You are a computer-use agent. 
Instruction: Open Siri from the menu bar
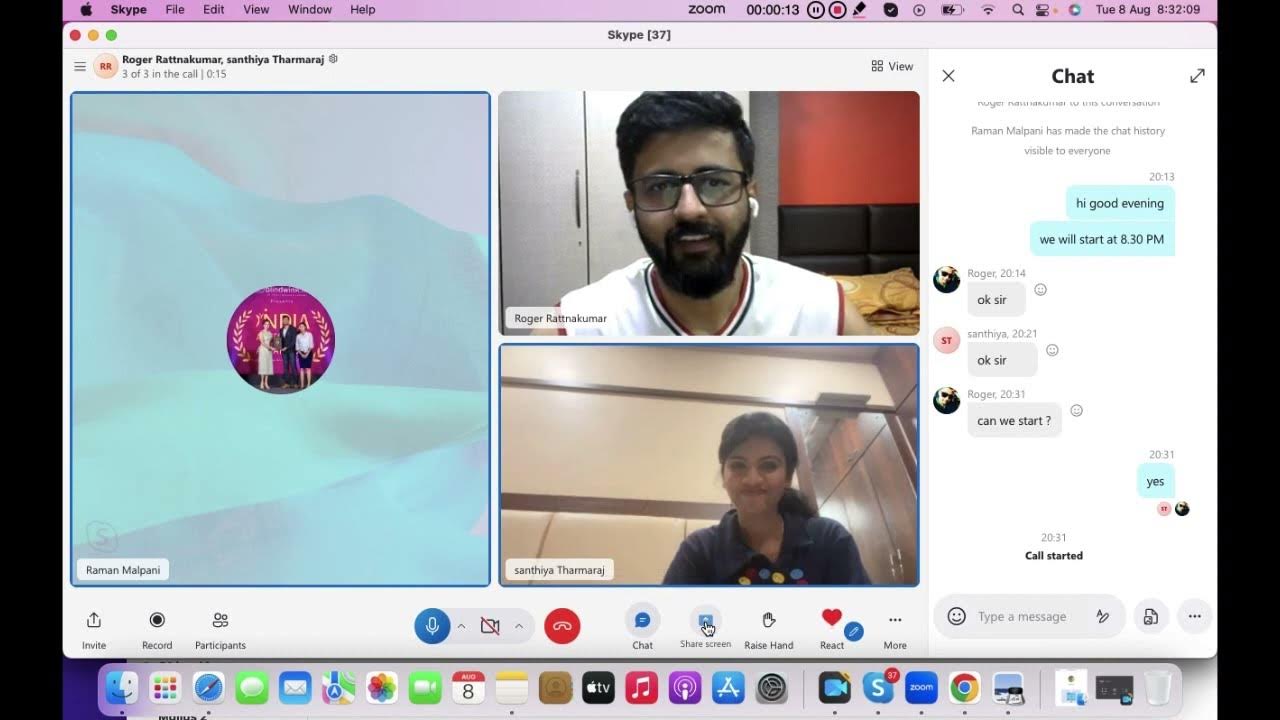1075,9
